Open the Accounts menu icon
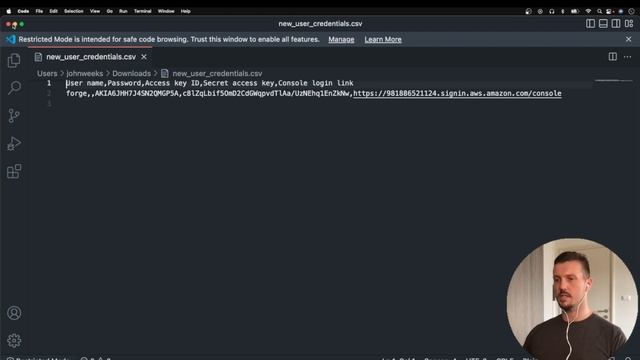The width and height of the screenshot is (640, 360). pos(14,313)
